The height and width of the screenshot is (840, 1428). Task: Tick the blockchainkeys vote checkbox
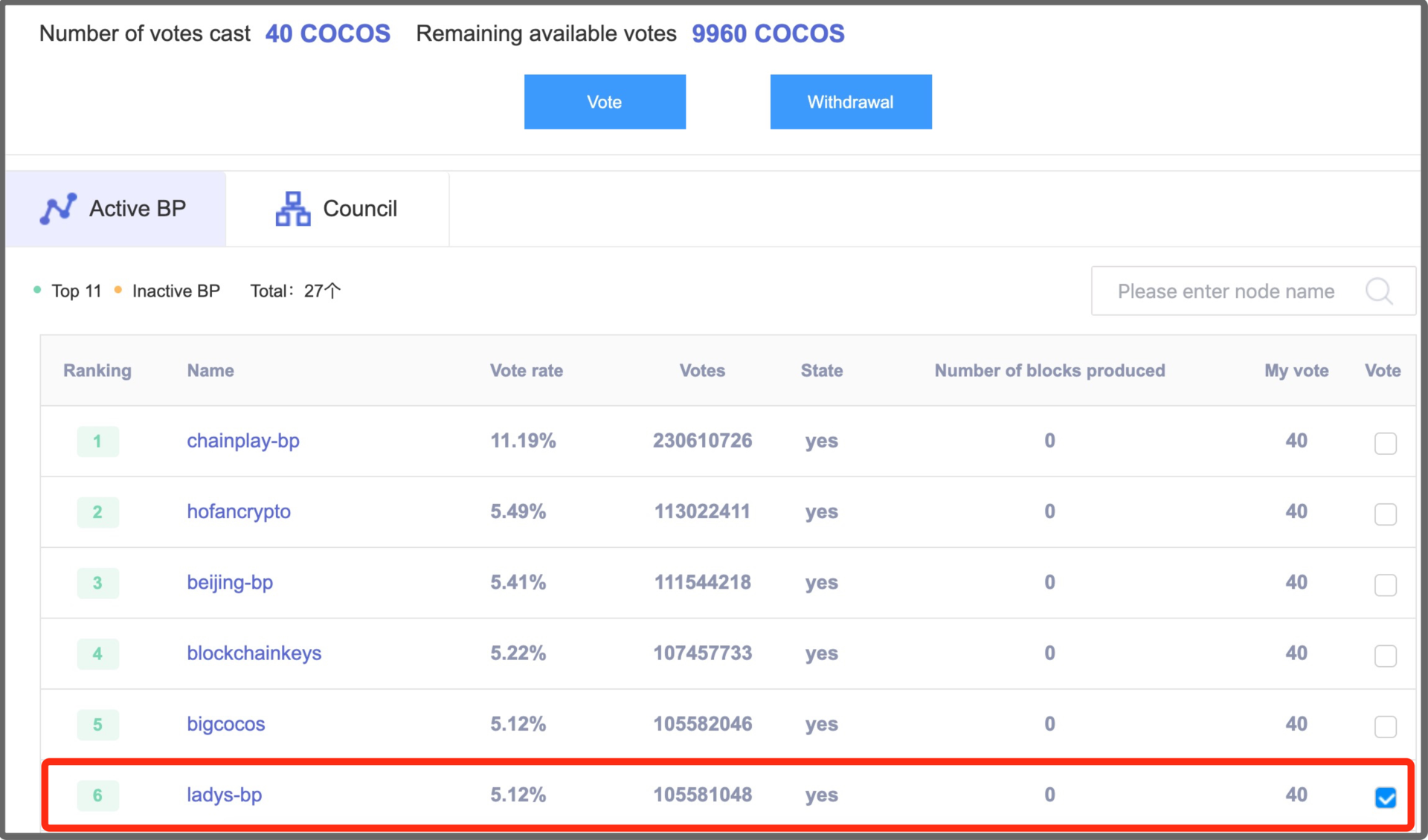point(1385,655)
